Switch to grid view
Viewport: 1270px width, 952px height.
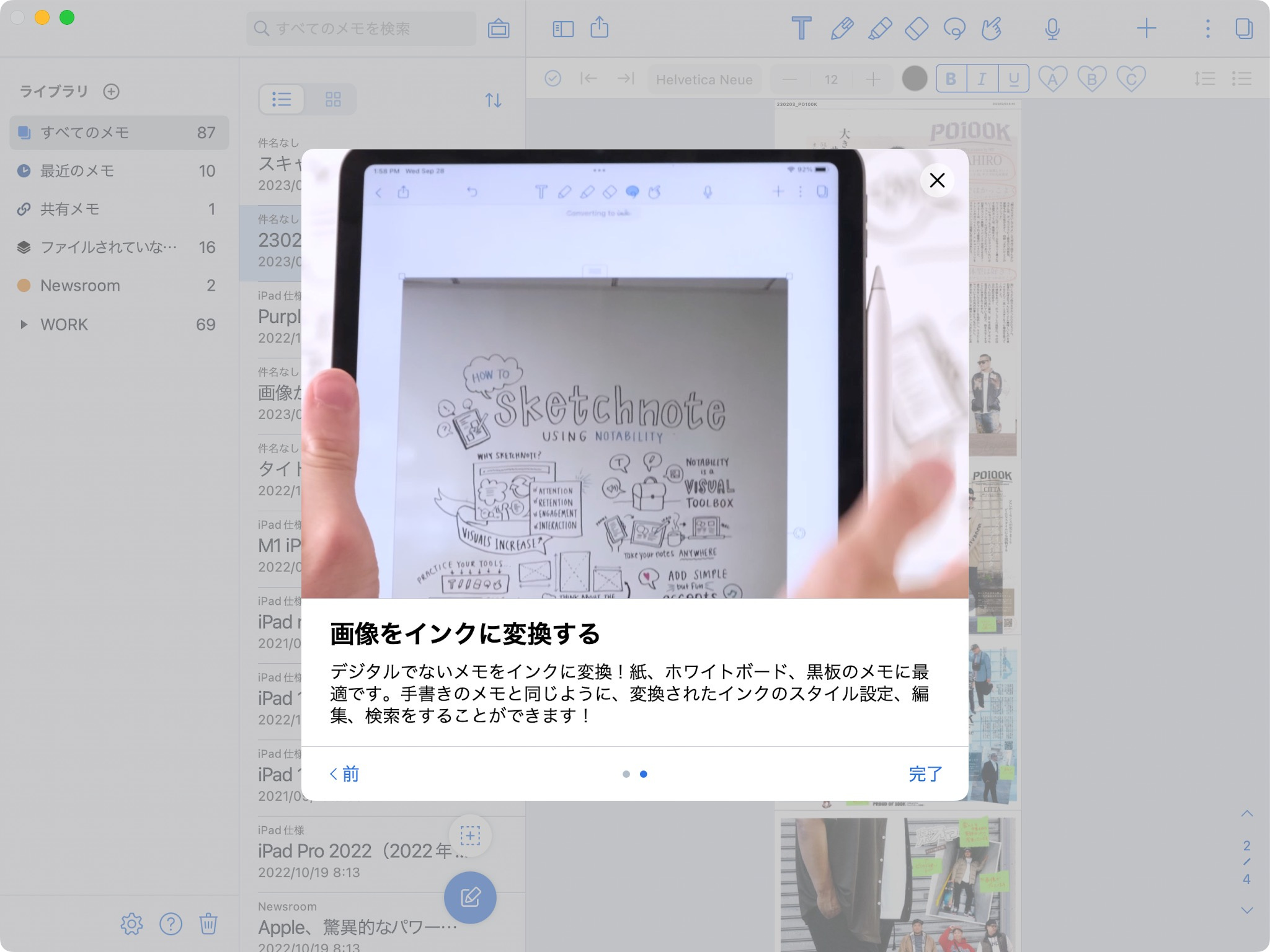point(333,99)
